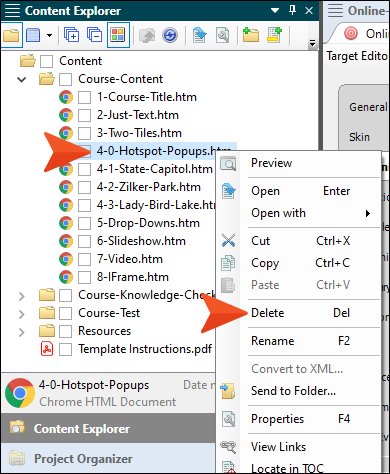
Task: Select the checkbox beside 8-IFrame.htm
Action: click(x=84, y=277)
